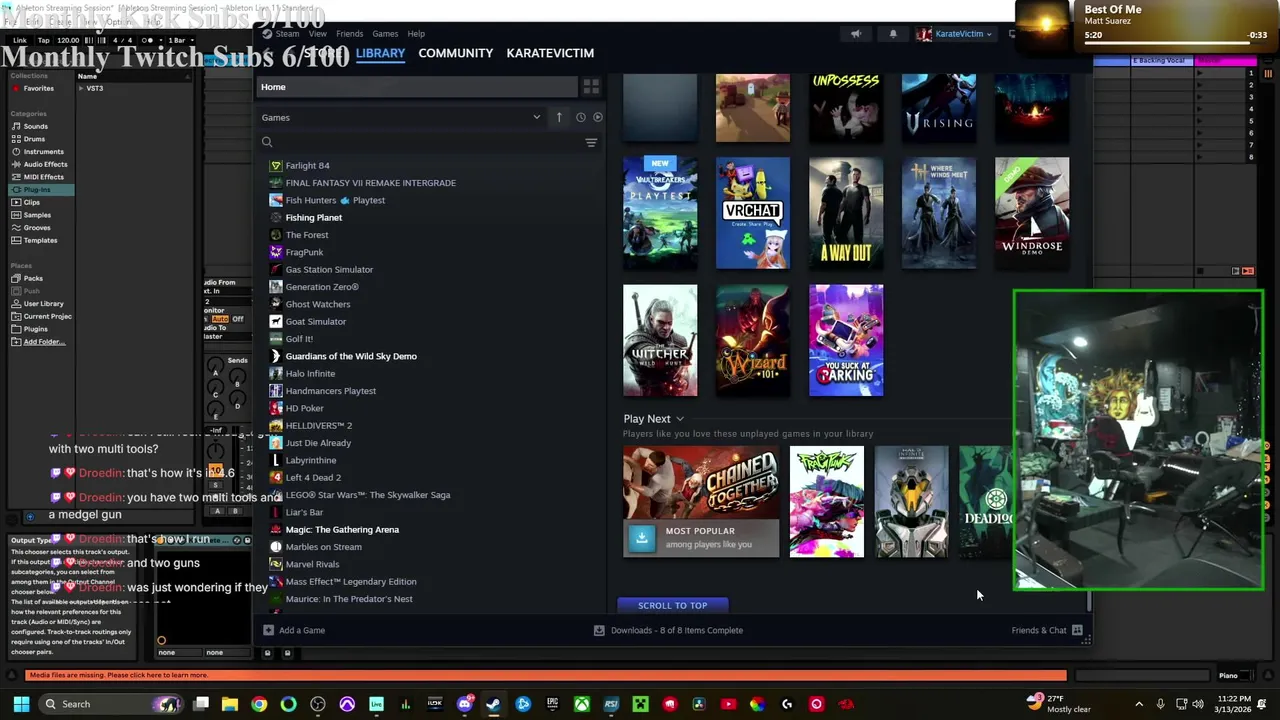Open The Witcher Wild Hunt cover
Viewport: 1280px width, 720px height.
[660, 340]
